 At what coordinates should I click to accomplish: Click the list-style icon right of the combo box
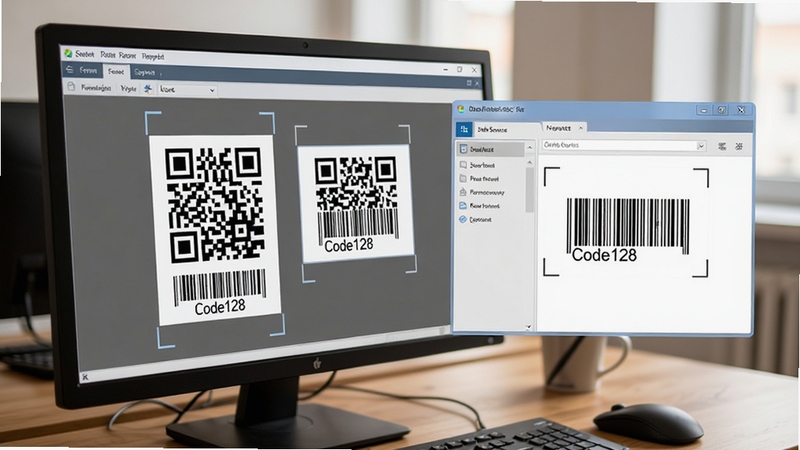tap(722, 146)
